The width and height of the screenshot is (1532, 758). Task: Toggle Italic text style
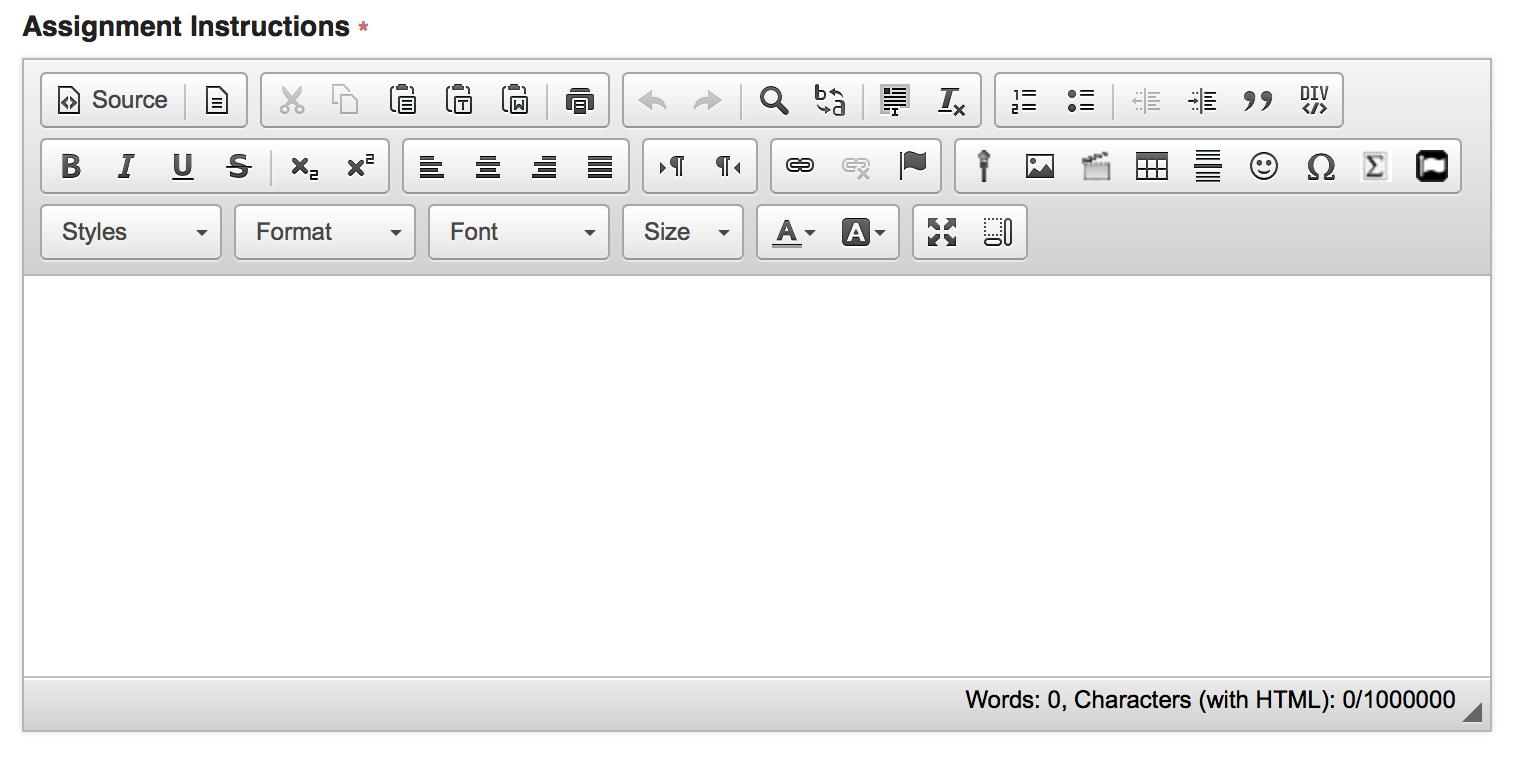[x=126, y=166]
